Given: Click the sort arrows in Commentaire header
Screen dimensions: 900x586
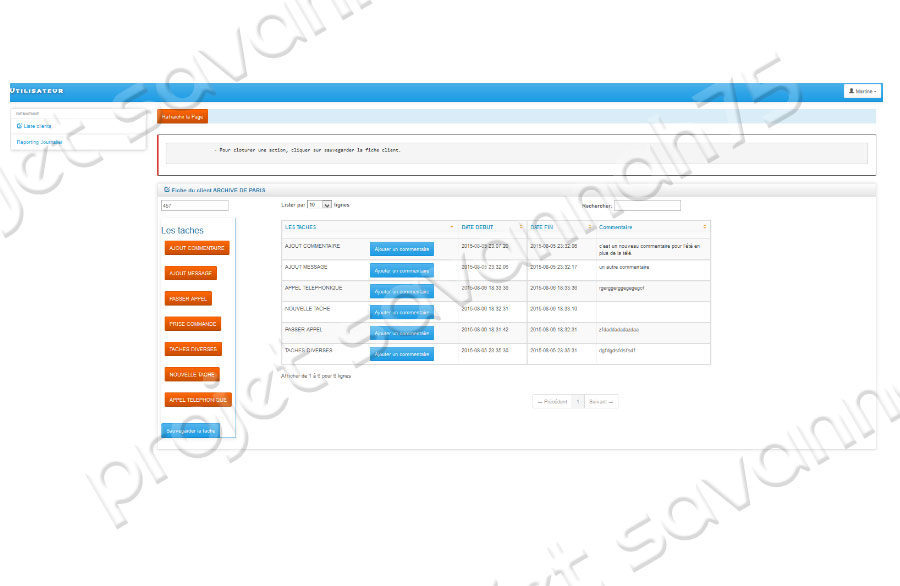Looking at the screenshot, I should pos(705,227).
